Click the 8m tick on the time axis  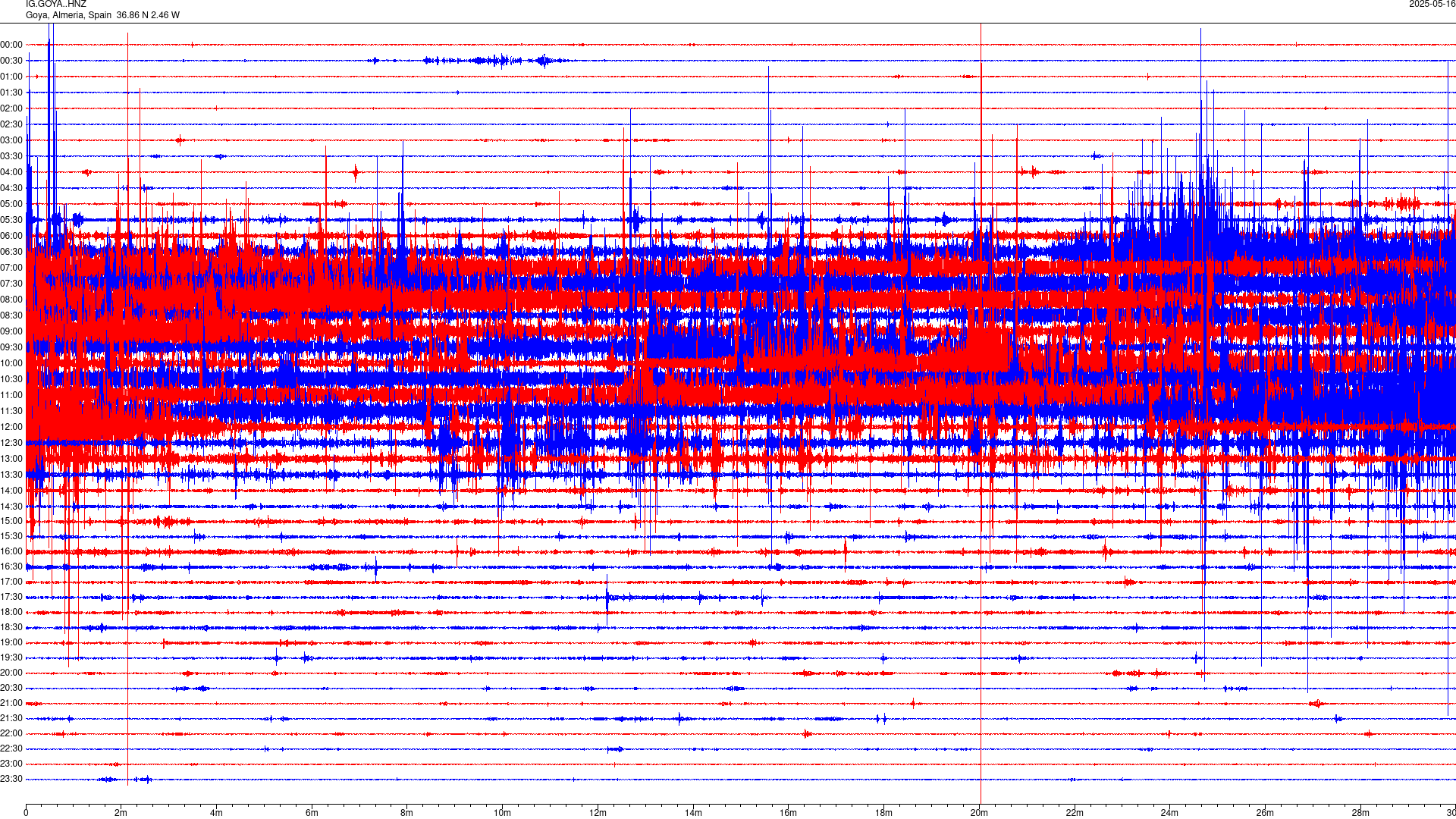pos(407,813)
